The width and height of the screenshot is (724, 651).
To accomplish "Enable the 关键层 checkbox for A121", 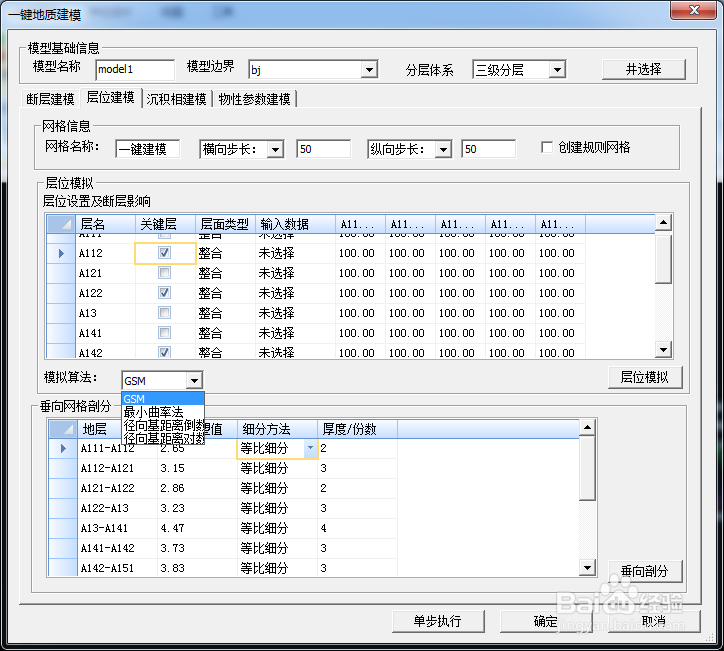I will point(164,273).
